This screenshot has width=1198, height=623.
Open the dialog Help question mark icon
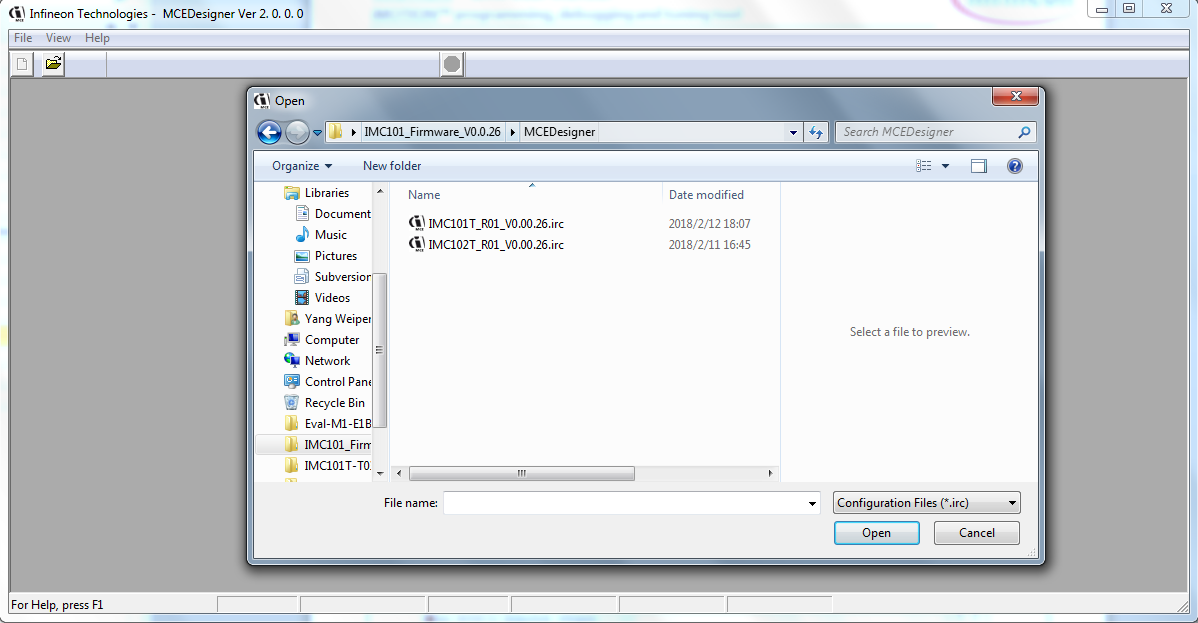coord(1014,166)
